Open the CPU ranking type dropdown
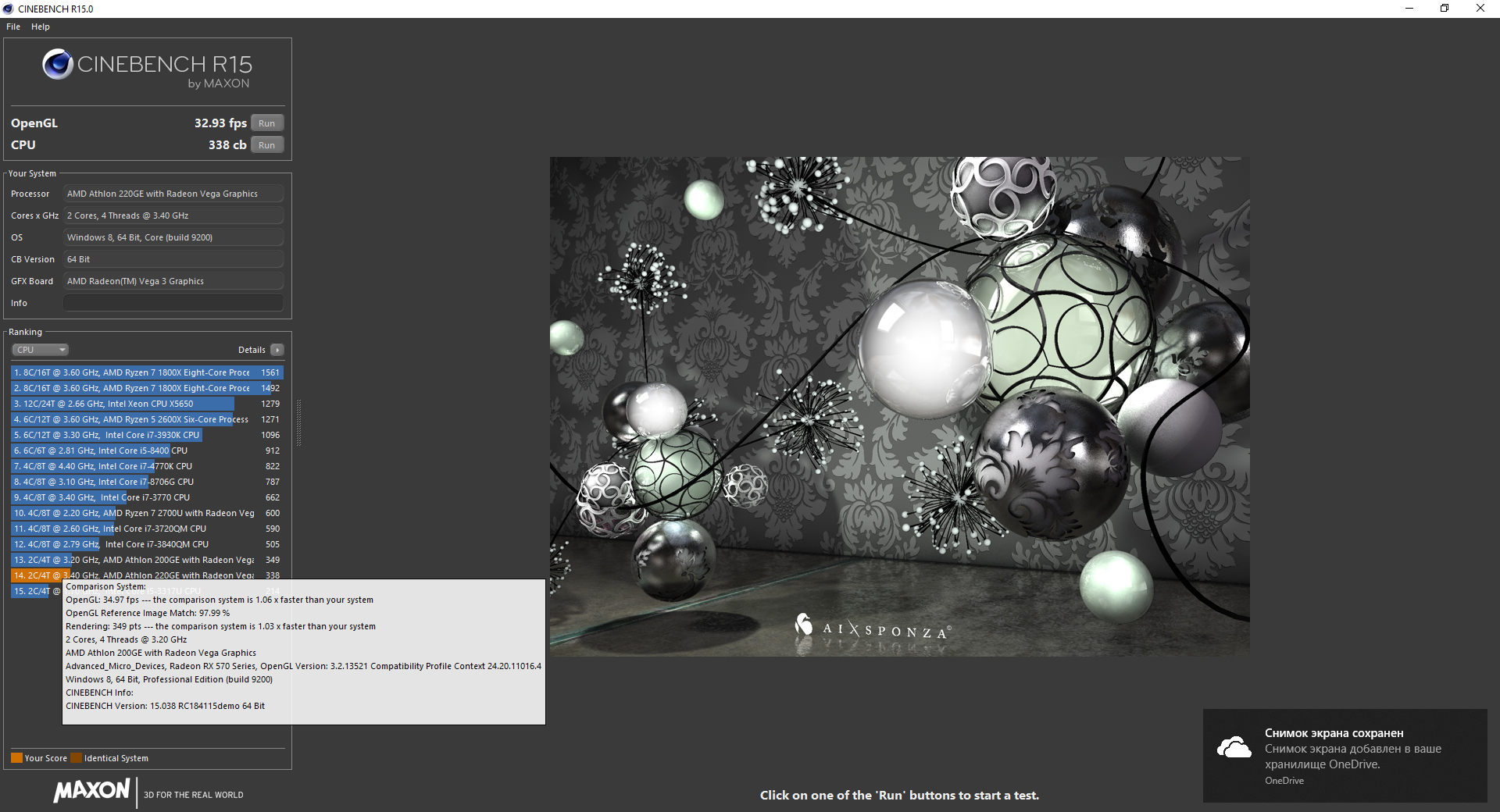This screenshot has width=1500, height=812. 41,350
